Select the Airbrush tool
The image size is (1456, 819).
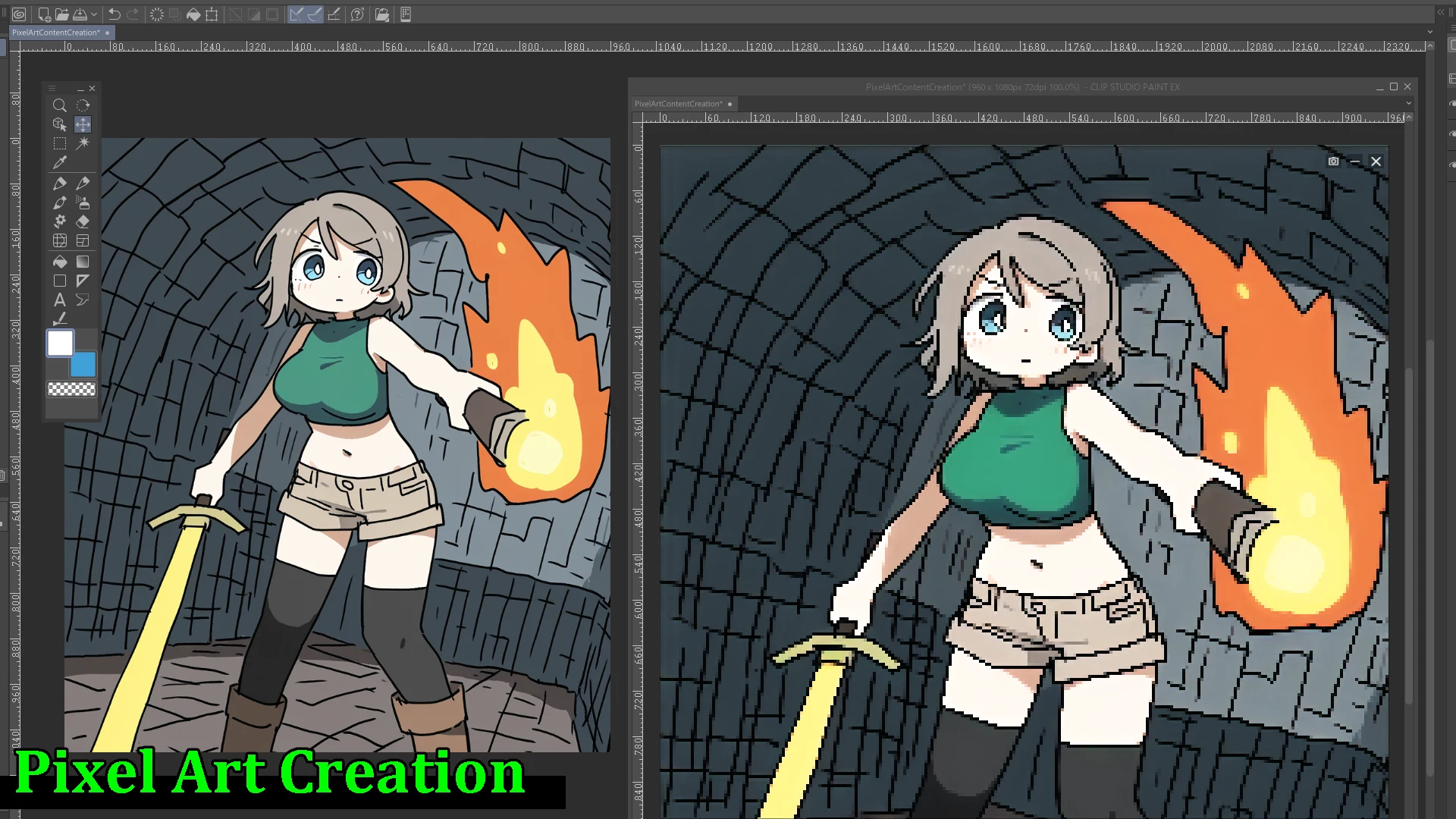pos(83,202)
